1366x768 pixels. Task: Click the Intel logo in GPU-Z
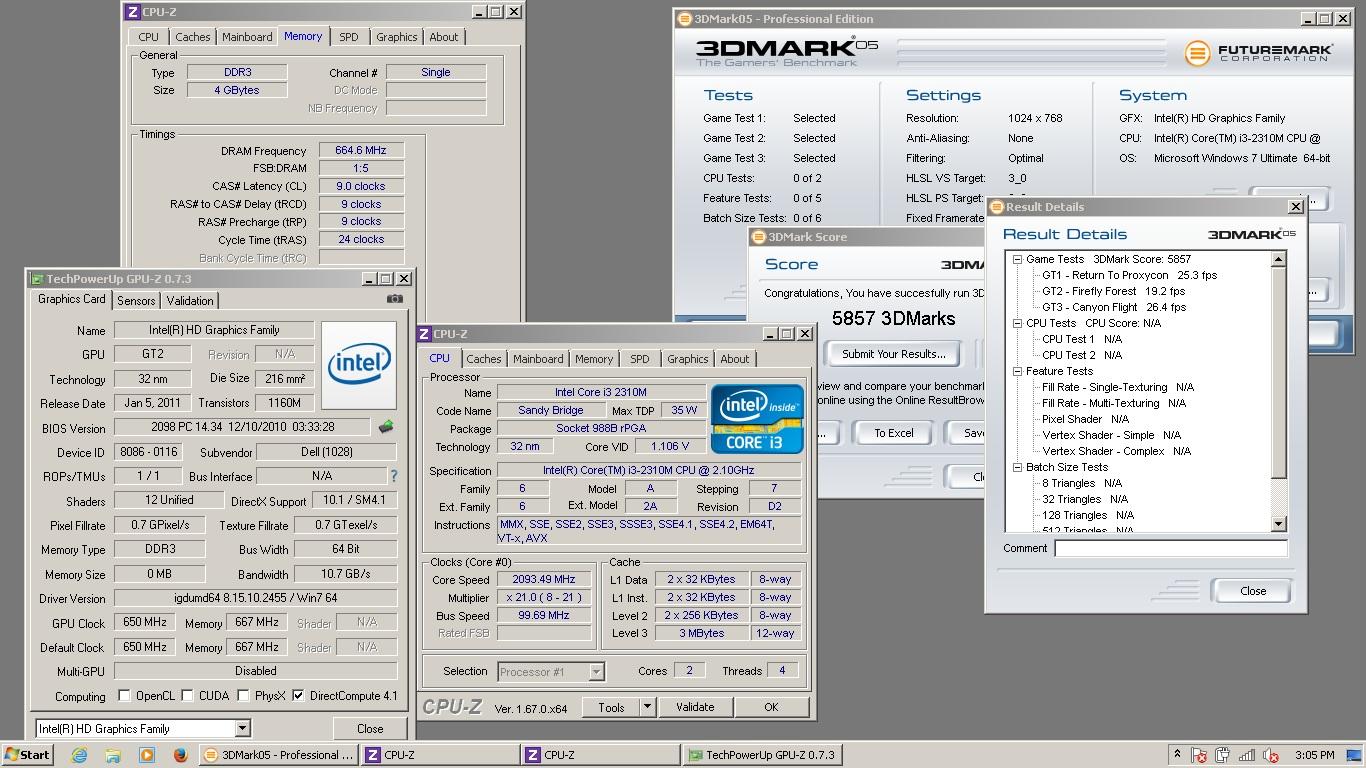click(x=359, y=365)
